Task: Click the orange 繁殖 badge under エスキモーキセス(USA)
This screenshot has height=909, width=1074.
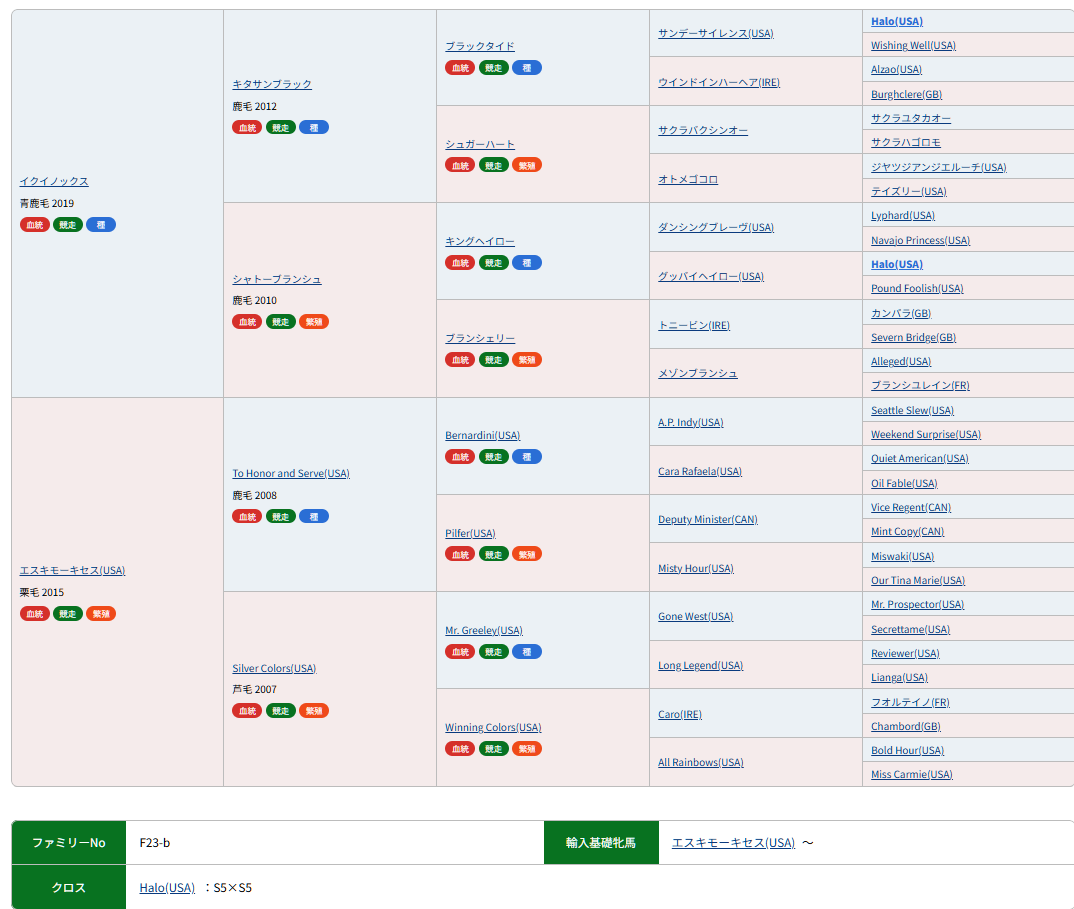Action: coord(101,614)
